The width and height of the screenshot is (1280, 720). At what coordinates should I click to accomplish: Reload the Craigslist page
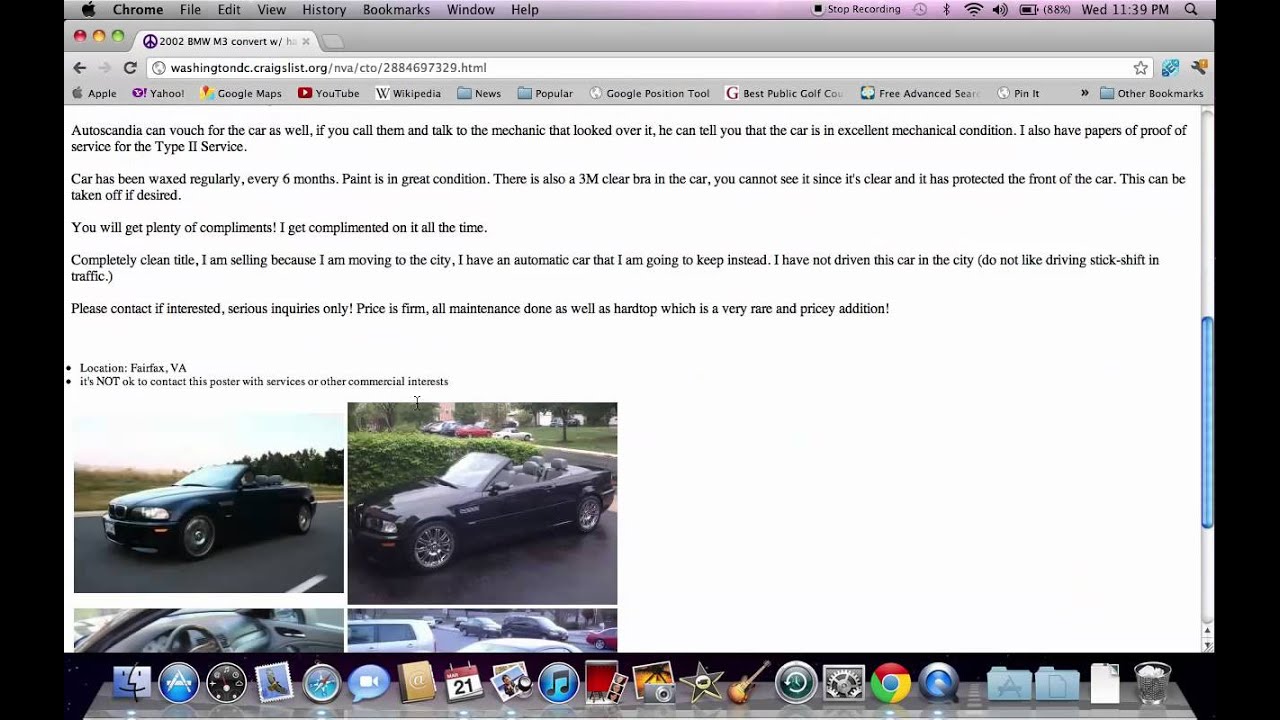click(x=130, y=67)
